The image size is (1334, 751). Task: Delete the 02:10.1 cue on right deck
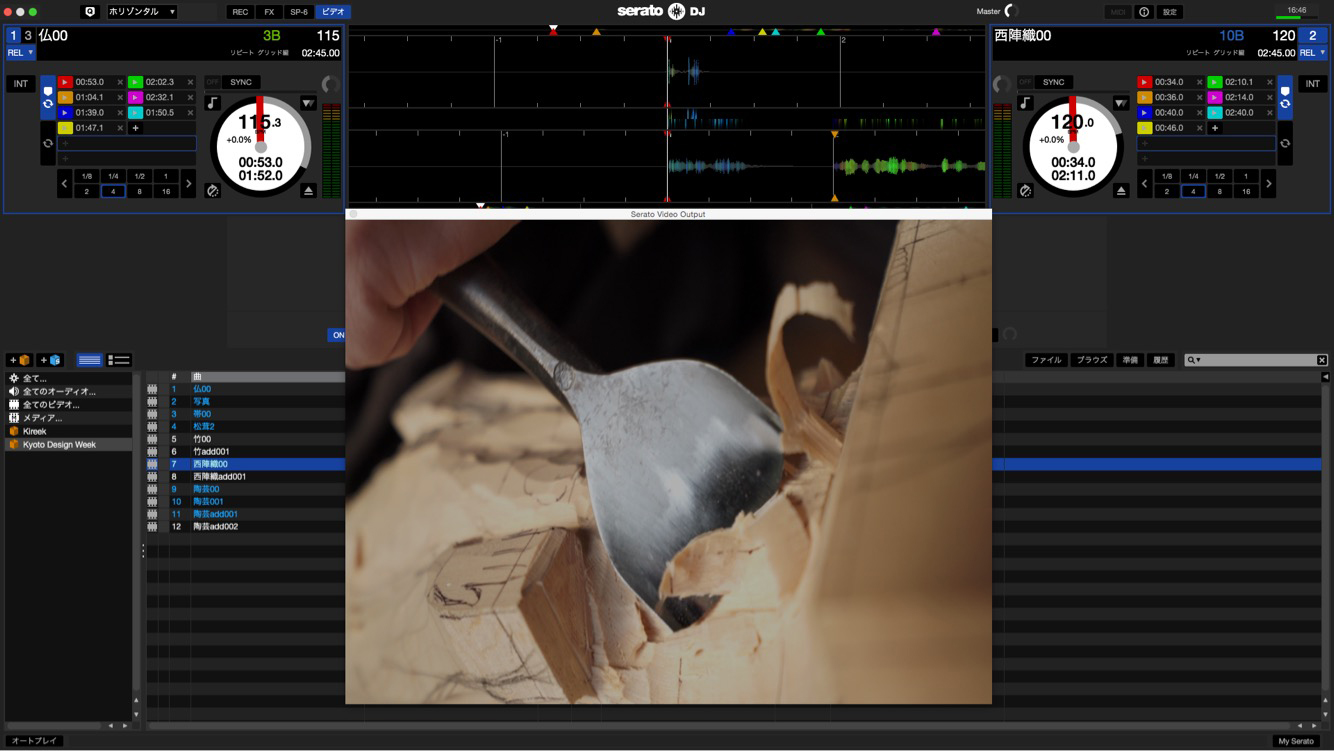(1270, 82)
